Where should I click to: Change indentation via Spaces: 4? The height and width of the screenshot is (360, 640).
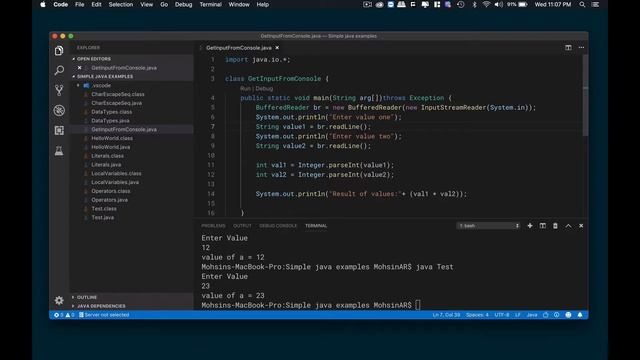[x=477, y=315]
